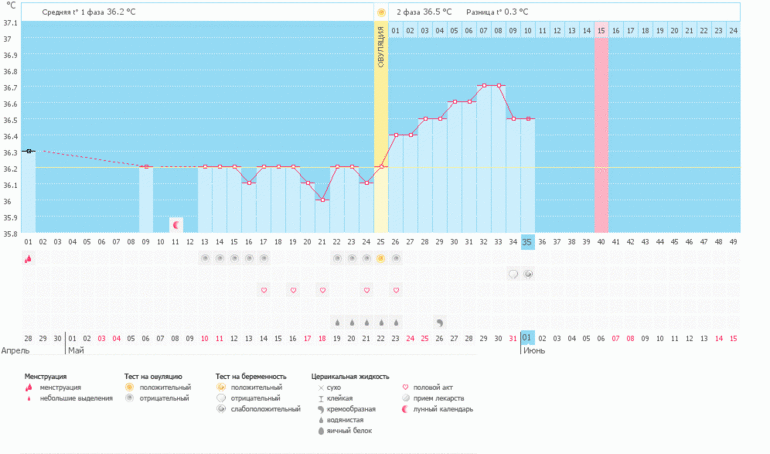Select the yellow ovulation column
Image resolution: width=770 pixels, height=454 pixels.
381,130
